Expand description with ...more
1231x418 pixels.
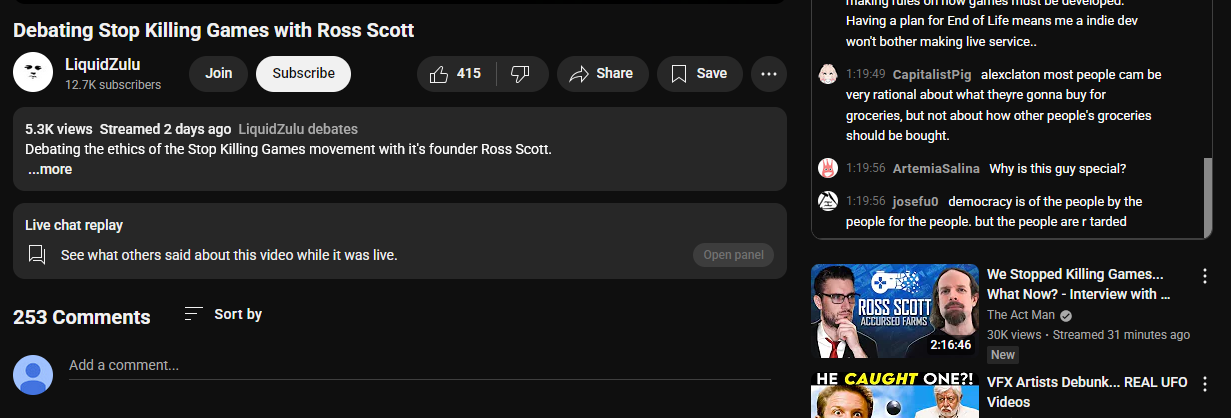pos(50,169)
